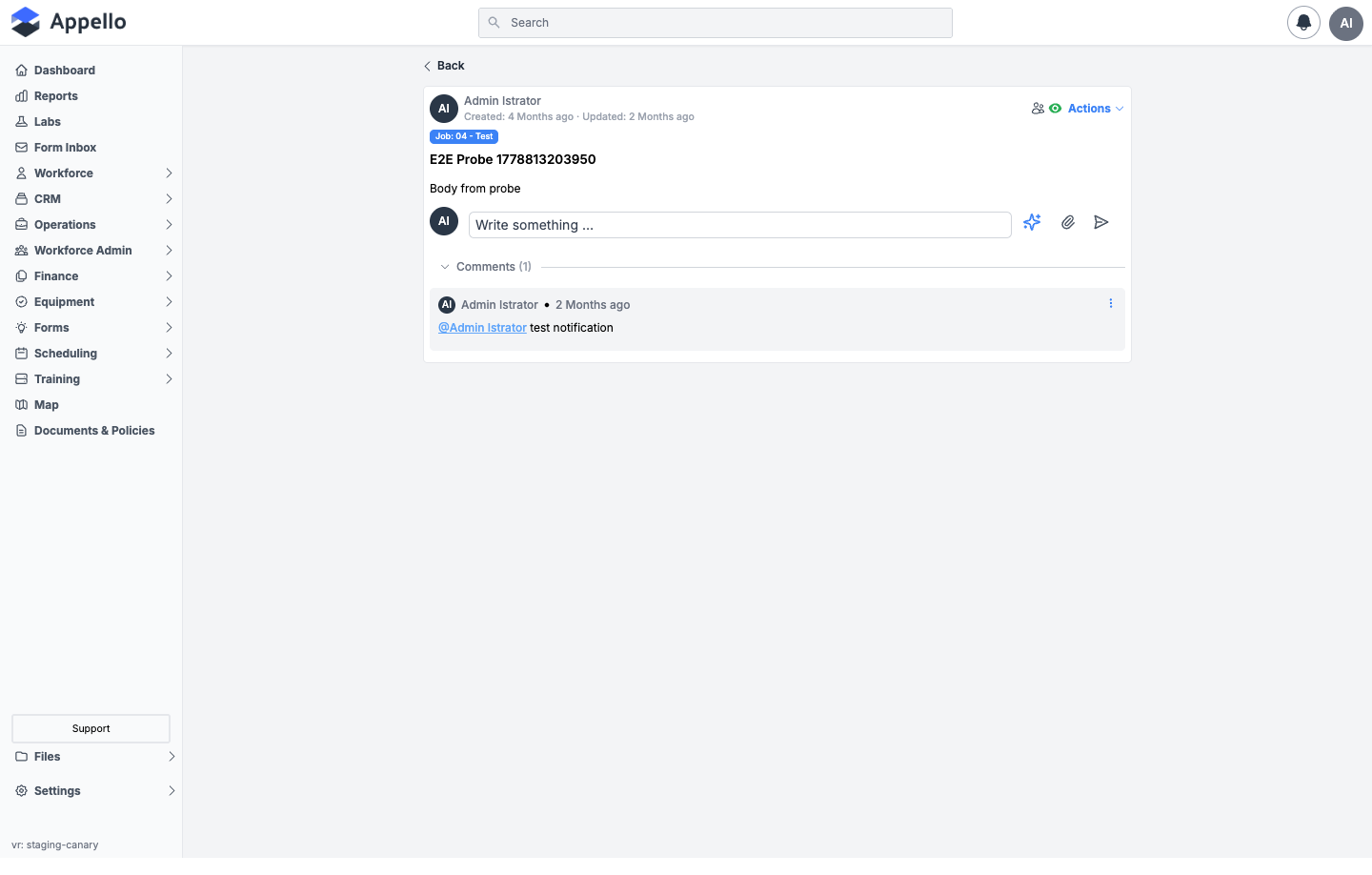Attach a file with paperclip icon

pyautogui.click(x=1068, y=222)
